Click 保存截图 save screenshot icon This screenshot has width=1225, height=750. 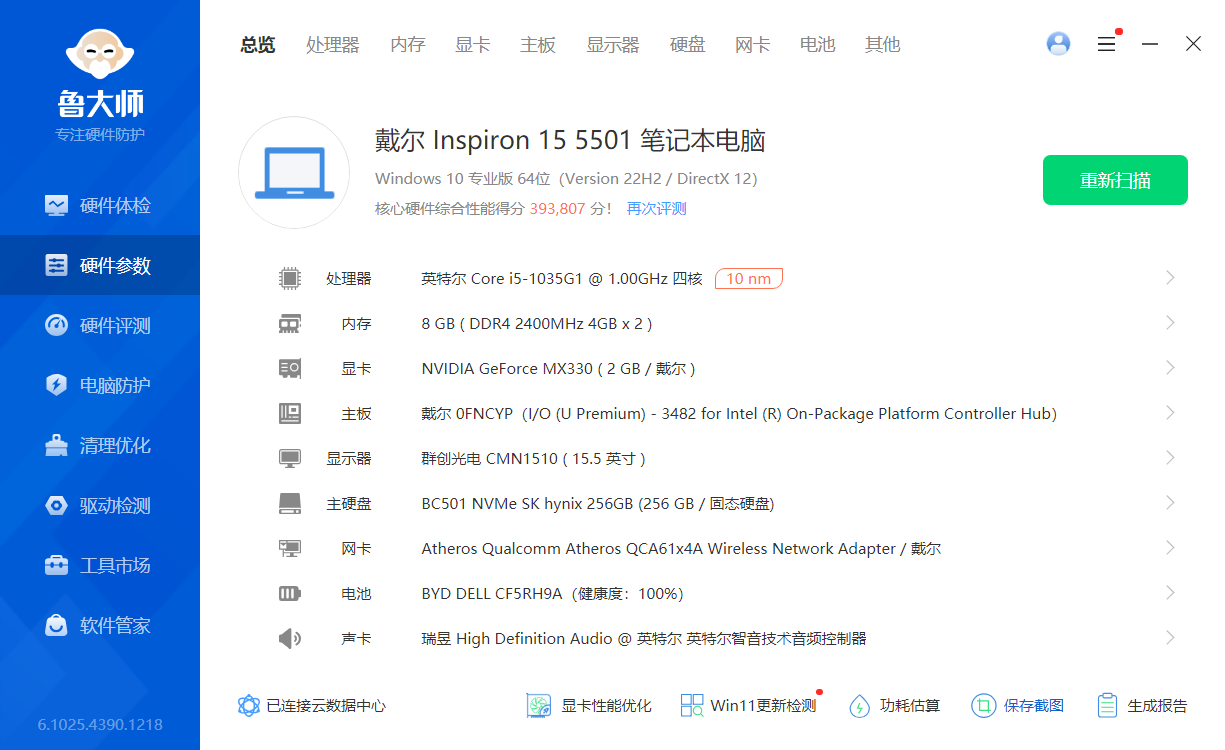point(984,706)
